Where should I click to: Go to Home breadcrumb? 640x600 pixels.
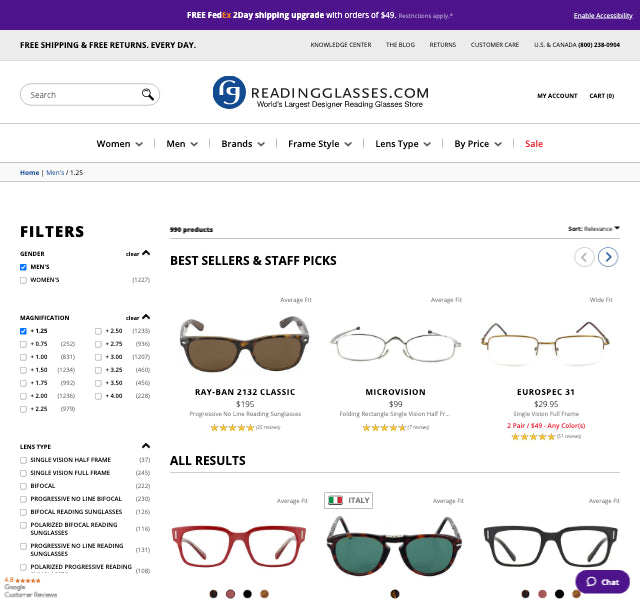[29, 173]
